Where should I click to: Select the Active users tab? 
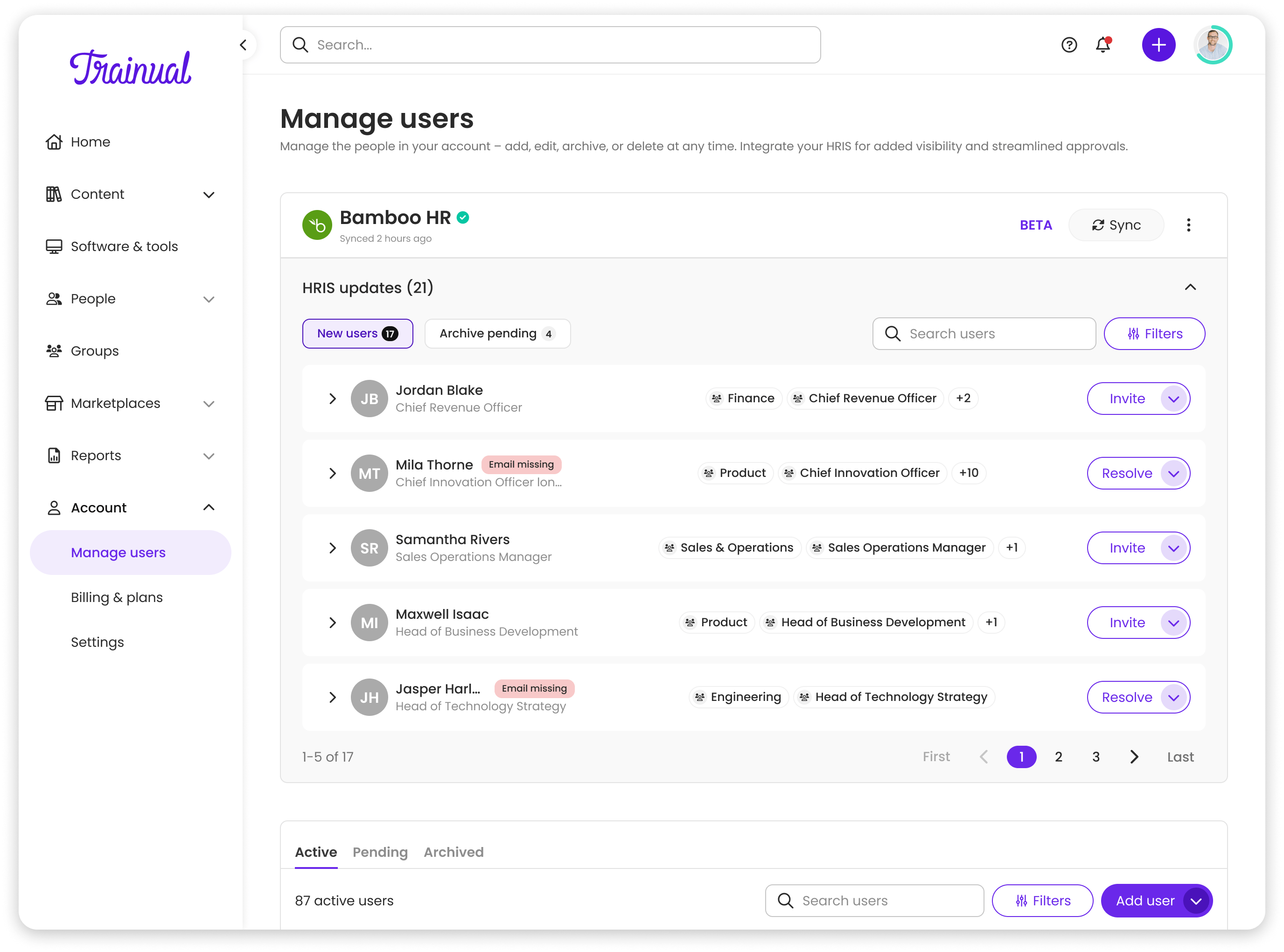[x=316, y=852]
